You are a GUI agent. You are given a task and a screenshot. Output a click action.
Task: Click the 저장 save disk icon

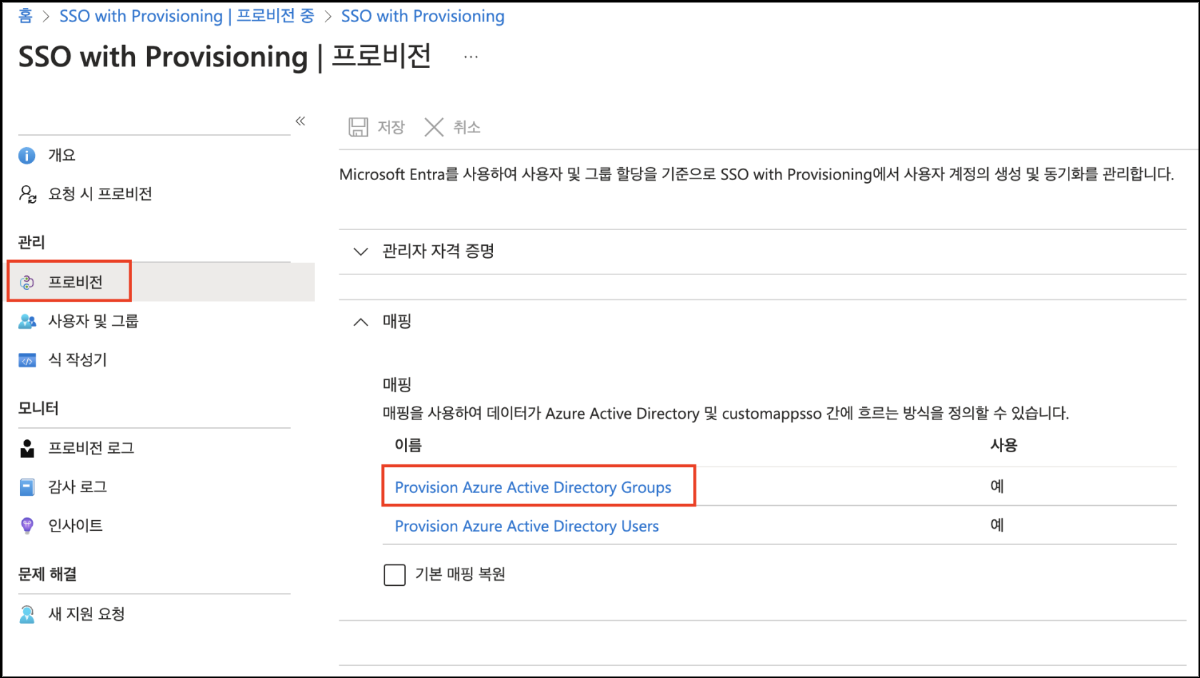pyautogui.click(x=357, y=127)
